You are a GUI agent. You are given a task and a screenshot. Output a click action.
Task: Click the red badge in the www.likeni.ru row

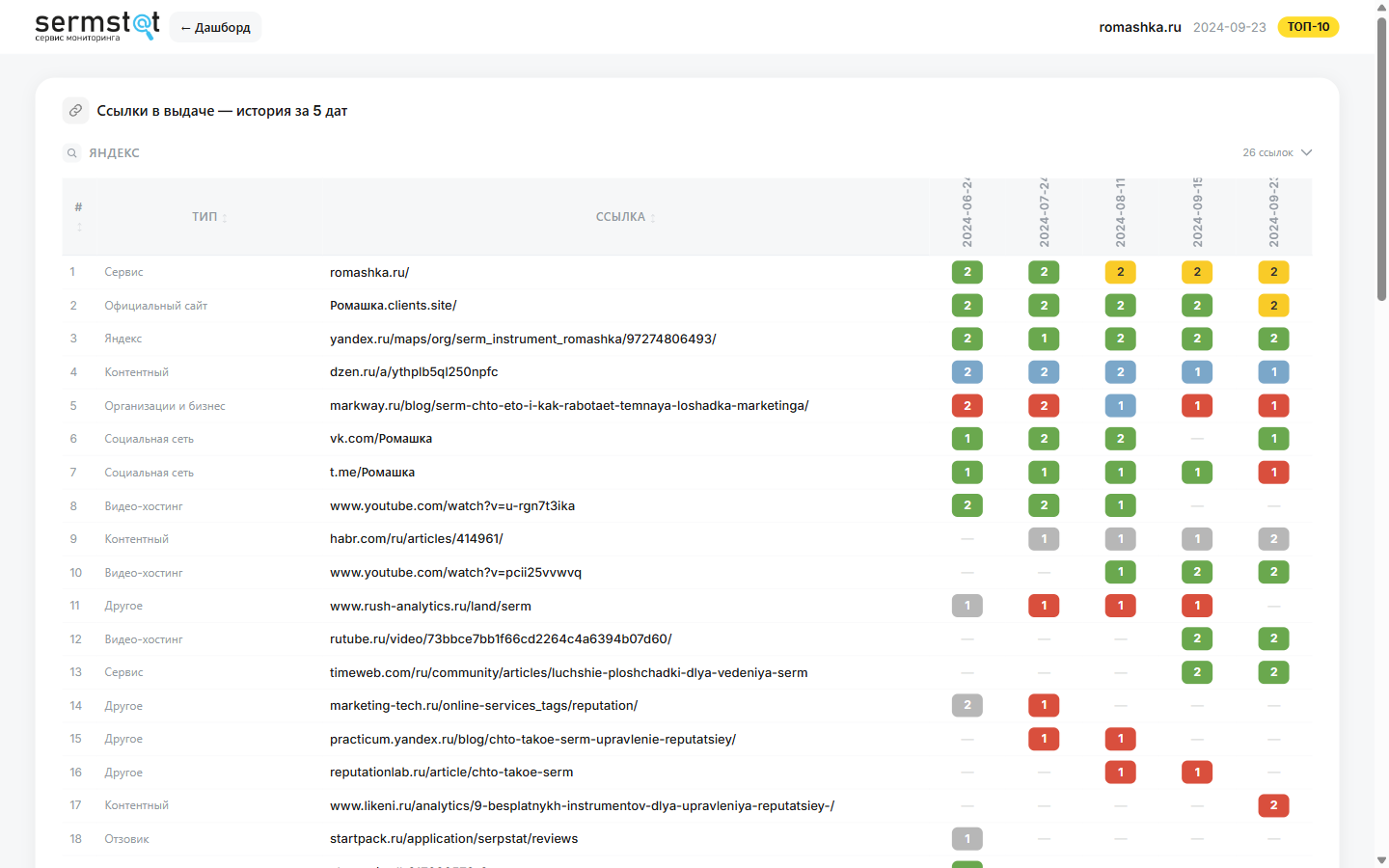[x=1273, y=806]
